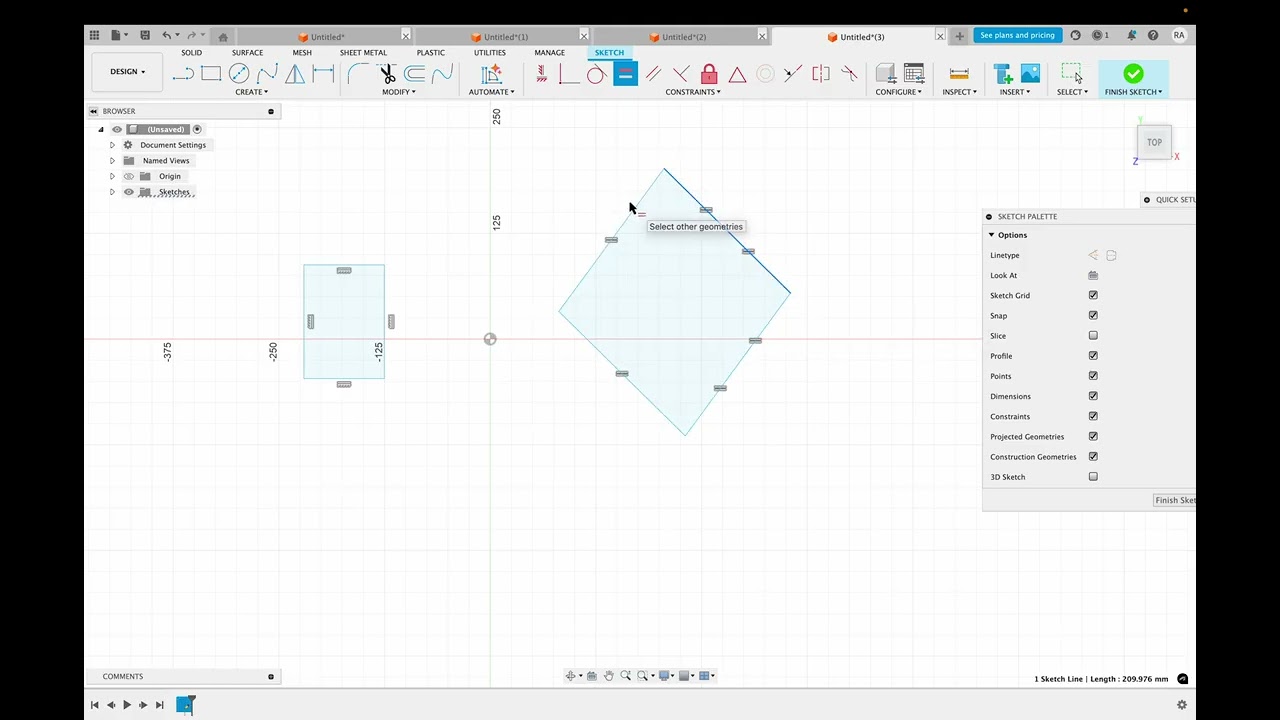The image size is (1280, 720).
Task: Select the Perpendicular constraint icon
Action: [x=681, y=74]
